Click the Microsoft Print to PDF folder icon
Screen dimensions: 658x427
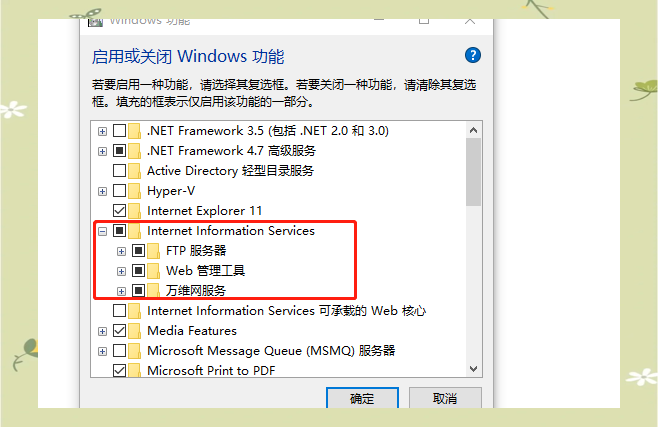click(x=134, y=370)
